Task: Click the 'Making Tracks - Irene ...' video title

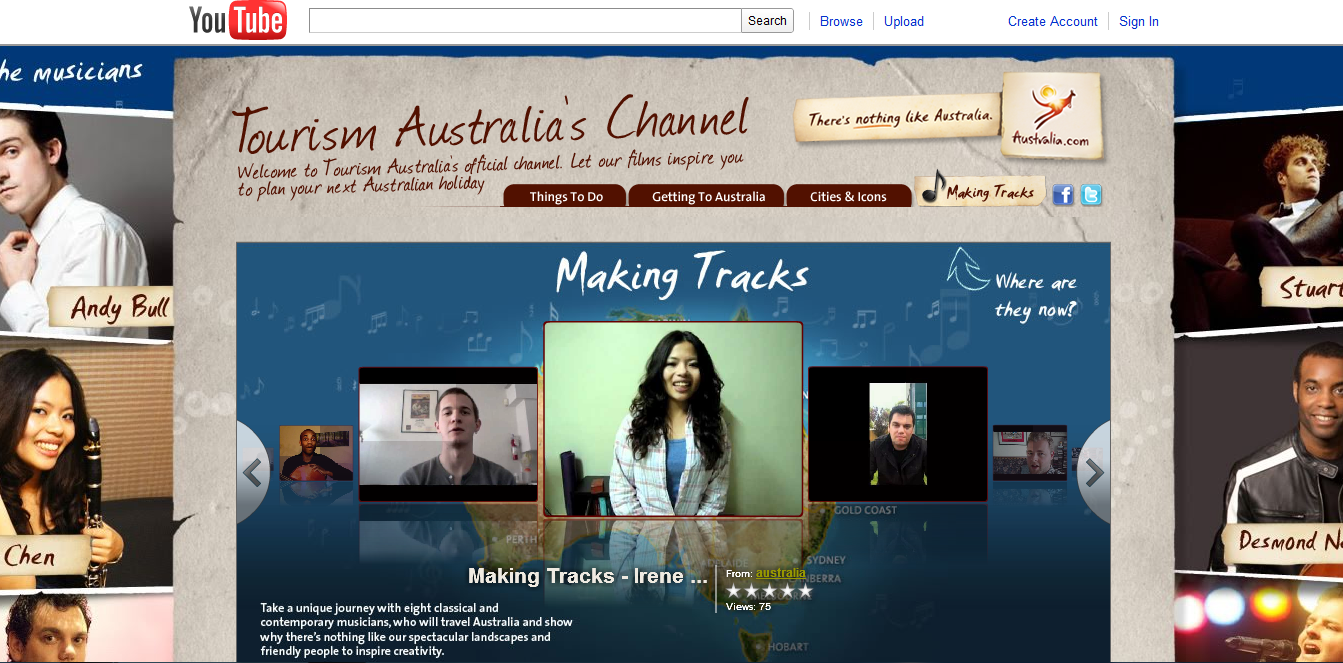Action: point(589,576)
